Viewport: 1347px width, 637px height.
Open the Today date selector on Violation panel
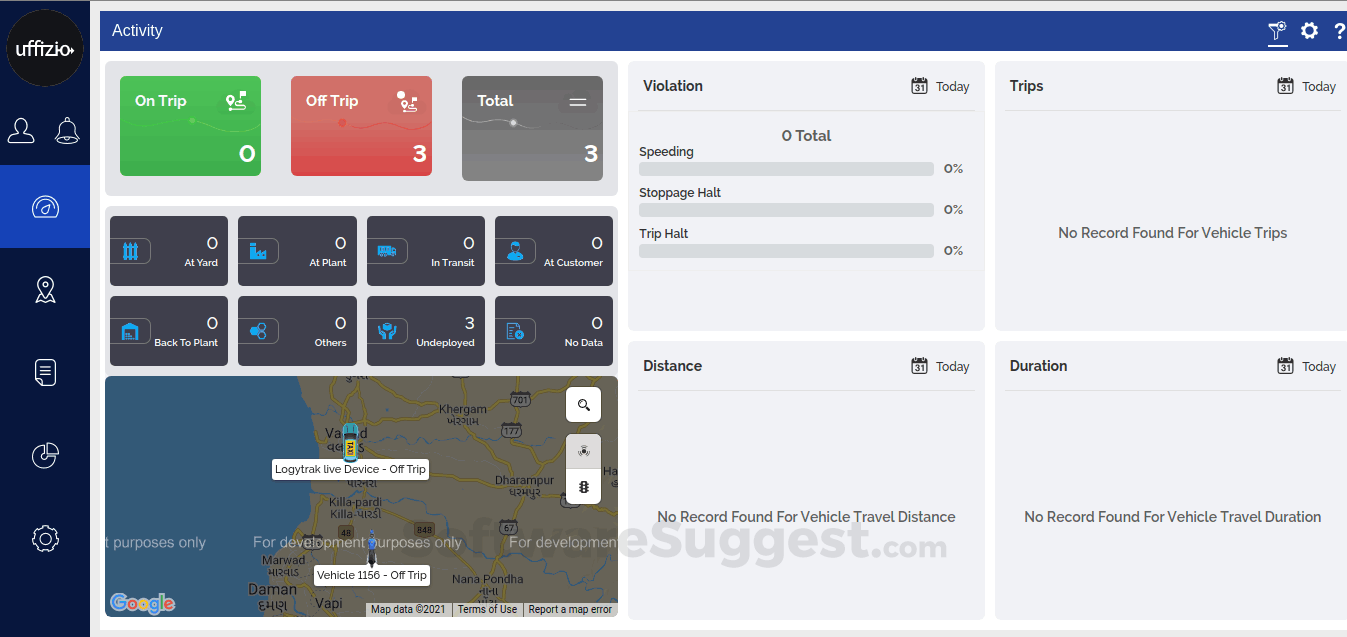tap(939, 86)
